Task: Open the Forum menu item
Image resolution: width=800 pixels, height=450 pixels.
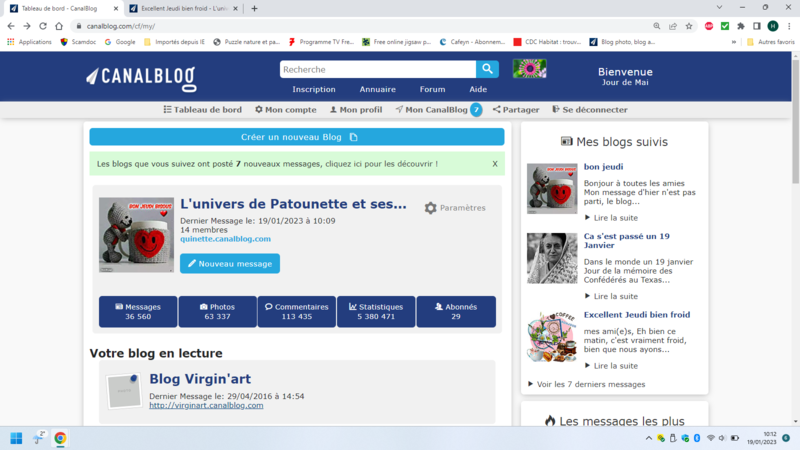Action: [432, 89]
